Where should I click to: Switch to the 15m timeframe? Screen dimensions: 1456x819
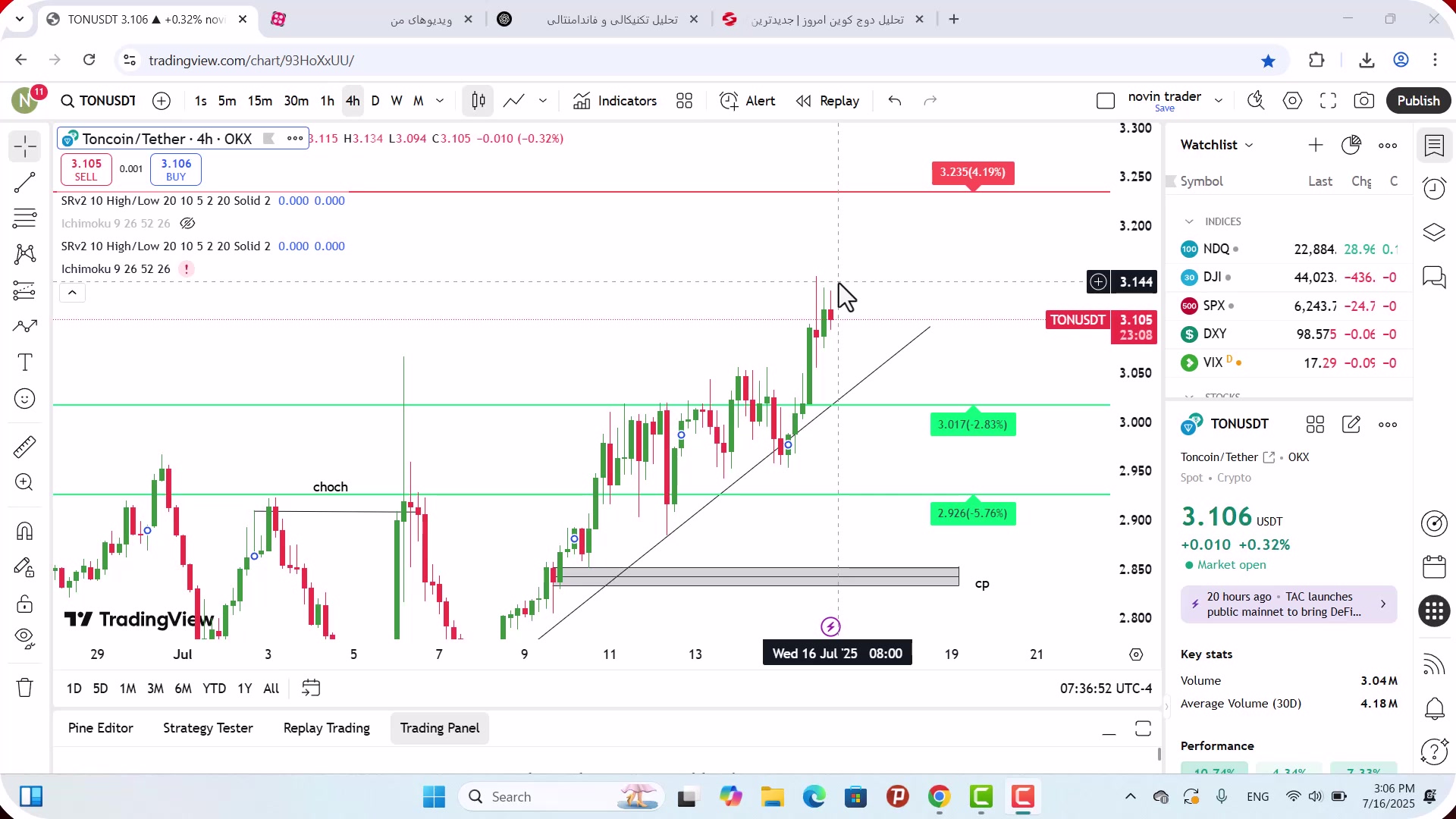(259, 101)
